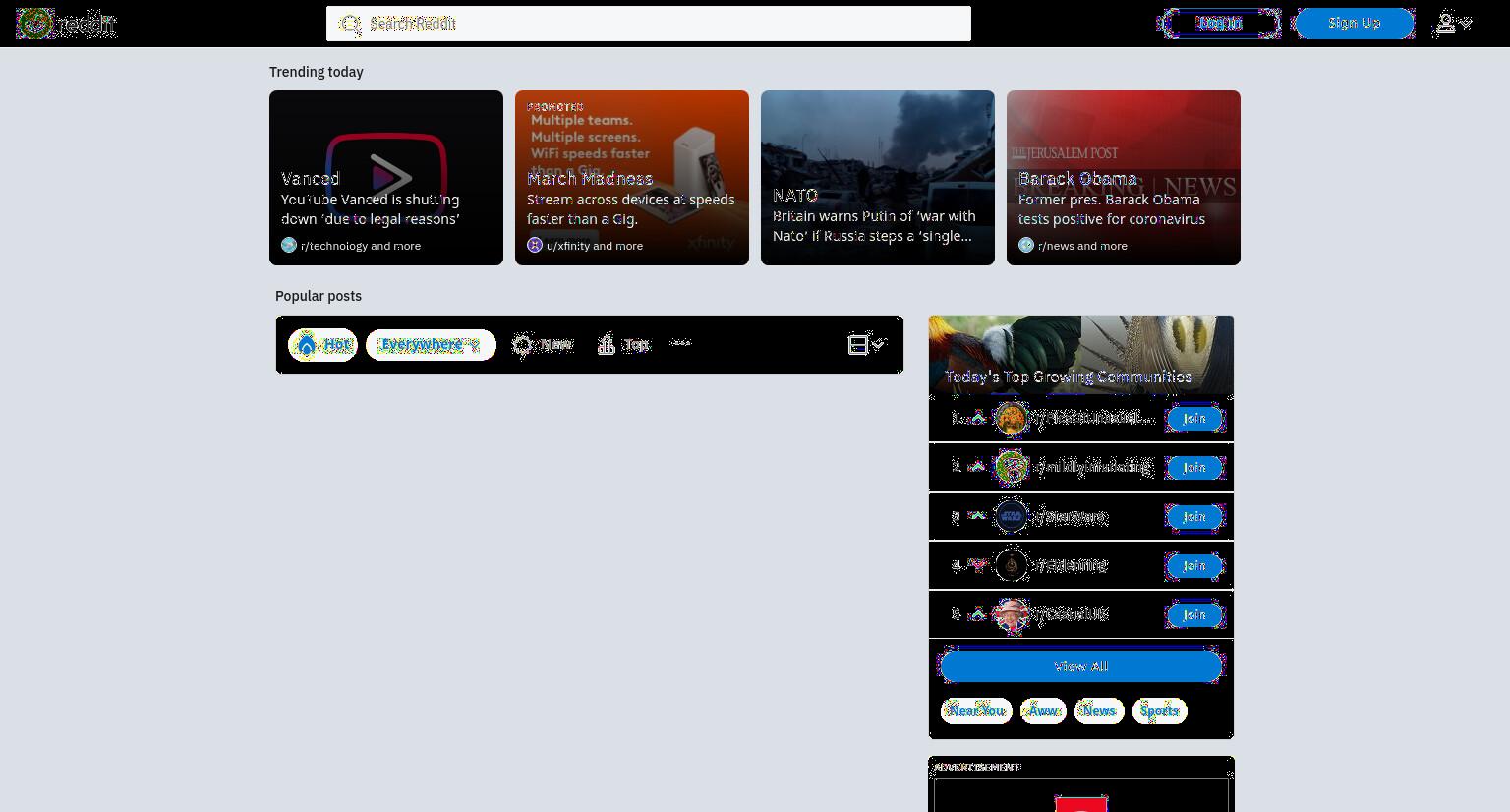Image resolution: width=1510 pixels, height=812 pixels.
Task: Click the Trending today heading
Action: (317, 72)
